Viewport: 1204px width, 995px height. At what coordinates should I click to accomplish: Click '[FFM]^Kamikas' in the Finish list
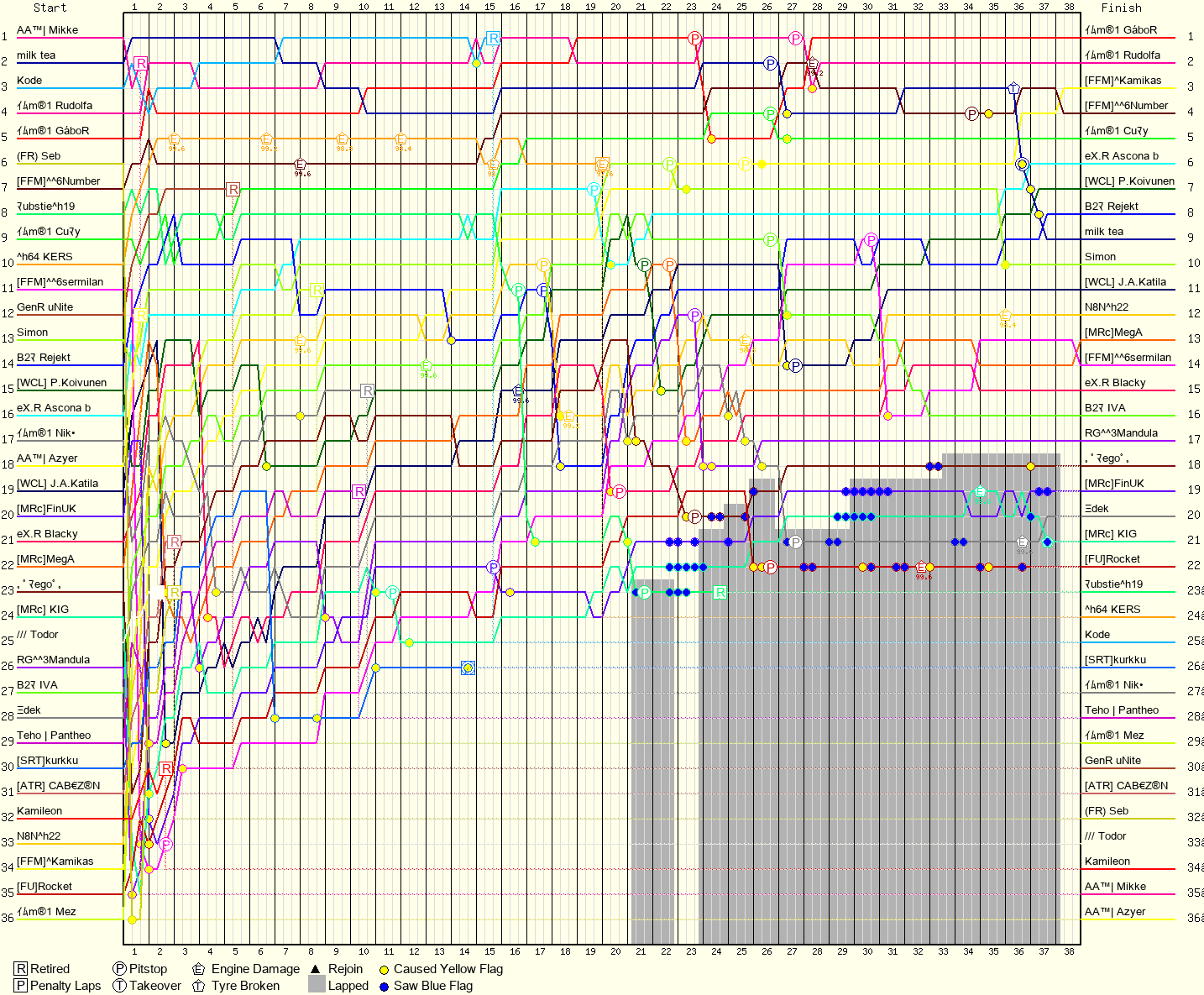pyautogui.click(x=1123, y=80)
